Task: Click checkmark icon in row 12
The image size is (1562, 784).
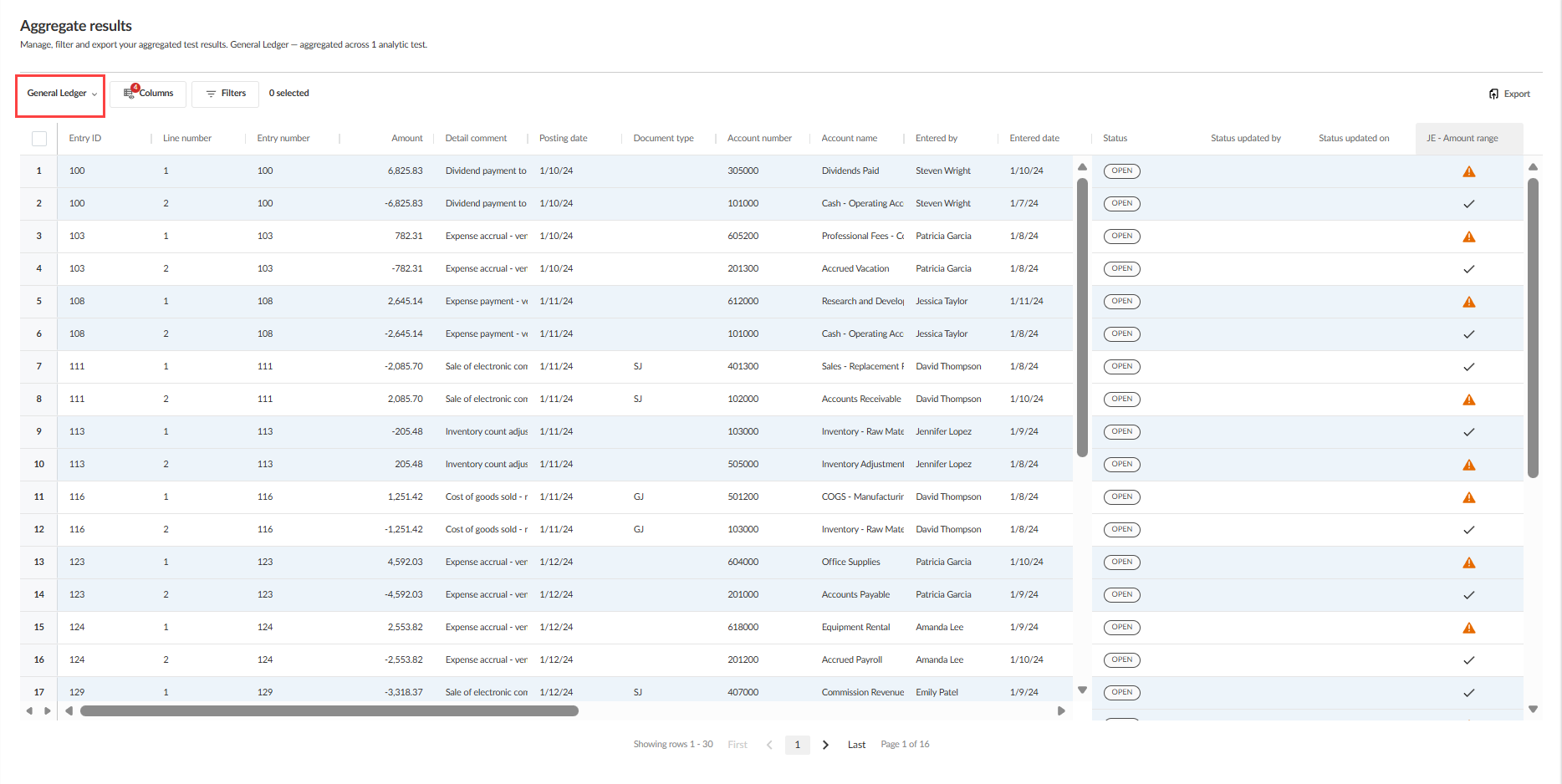Action: [1468, 530]
